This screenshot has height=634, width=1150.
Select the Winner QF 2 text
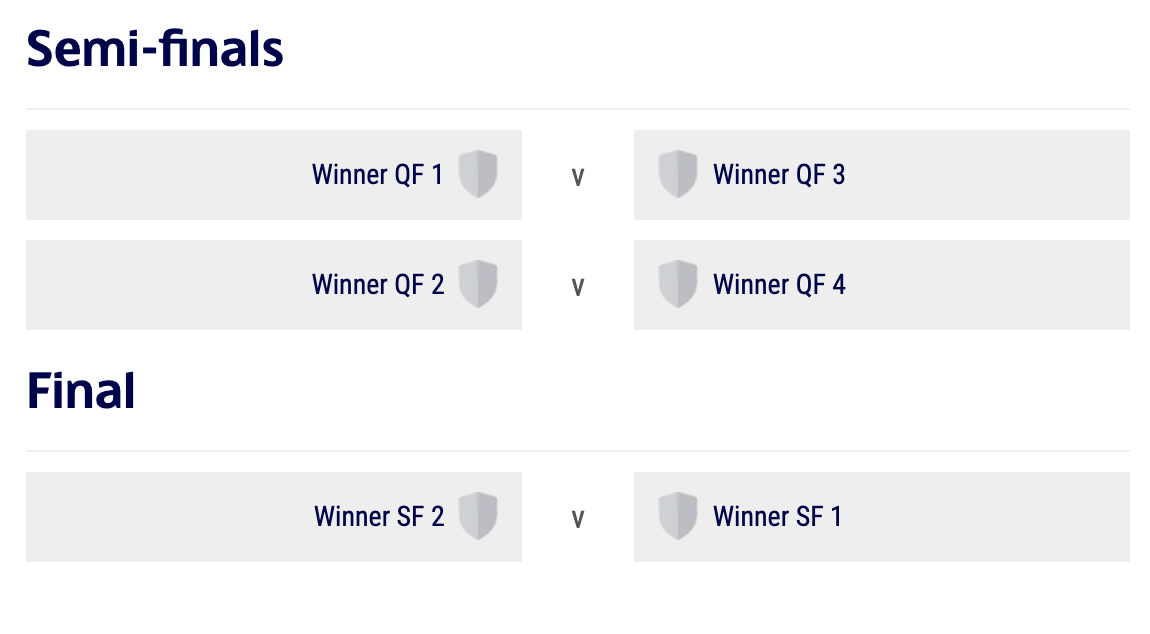click(x=378, y=285)
